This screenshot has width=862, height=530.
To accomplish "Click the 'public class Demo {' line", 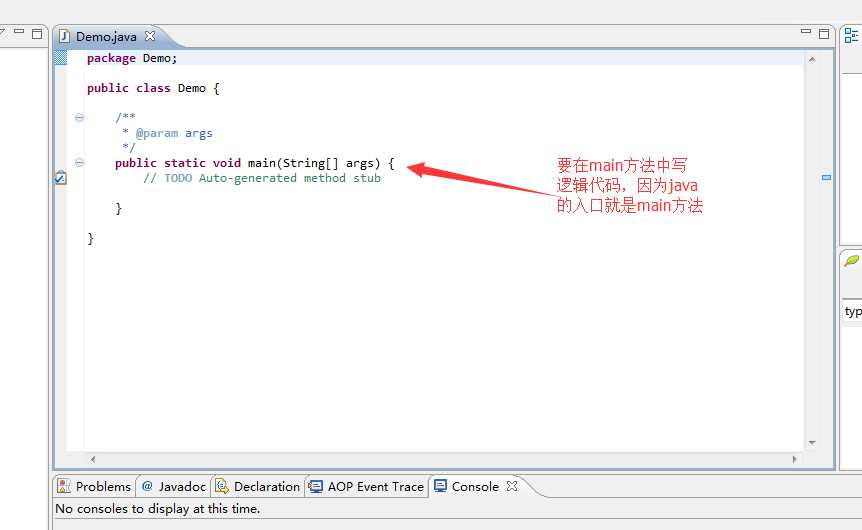I will (153, 89).
